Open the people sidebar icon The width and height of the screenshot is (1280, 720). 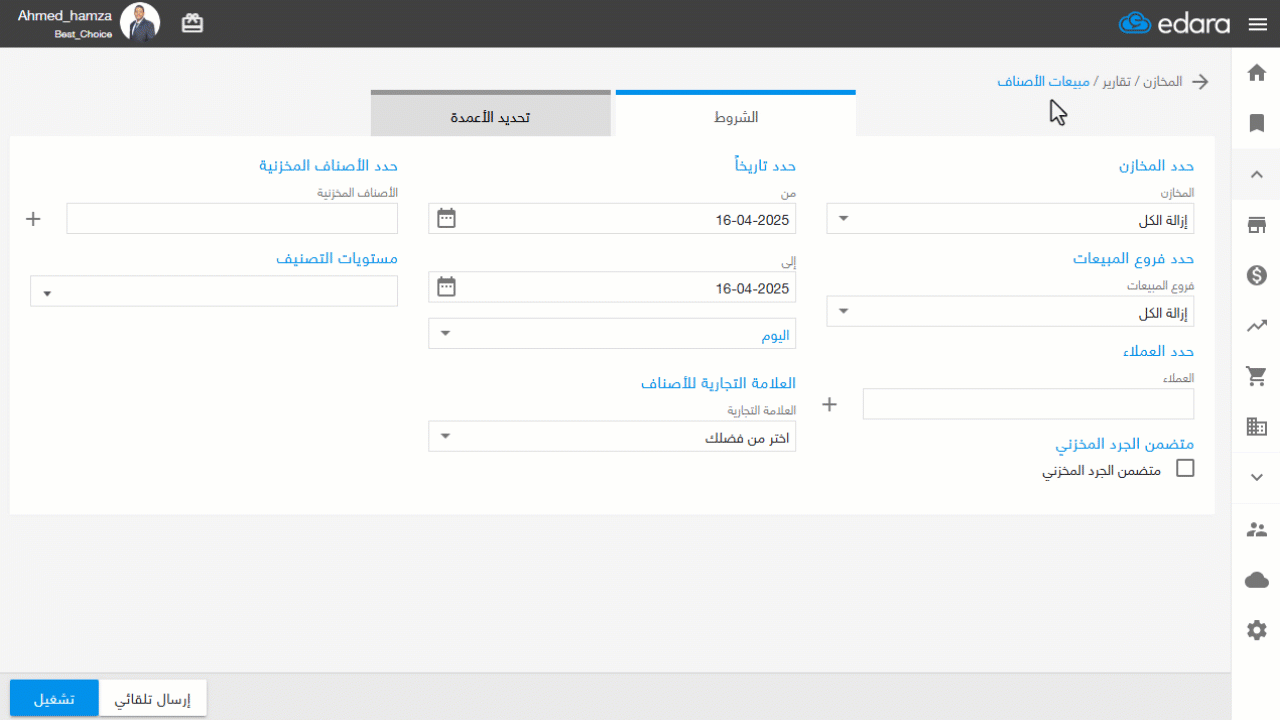[1257, 529]
